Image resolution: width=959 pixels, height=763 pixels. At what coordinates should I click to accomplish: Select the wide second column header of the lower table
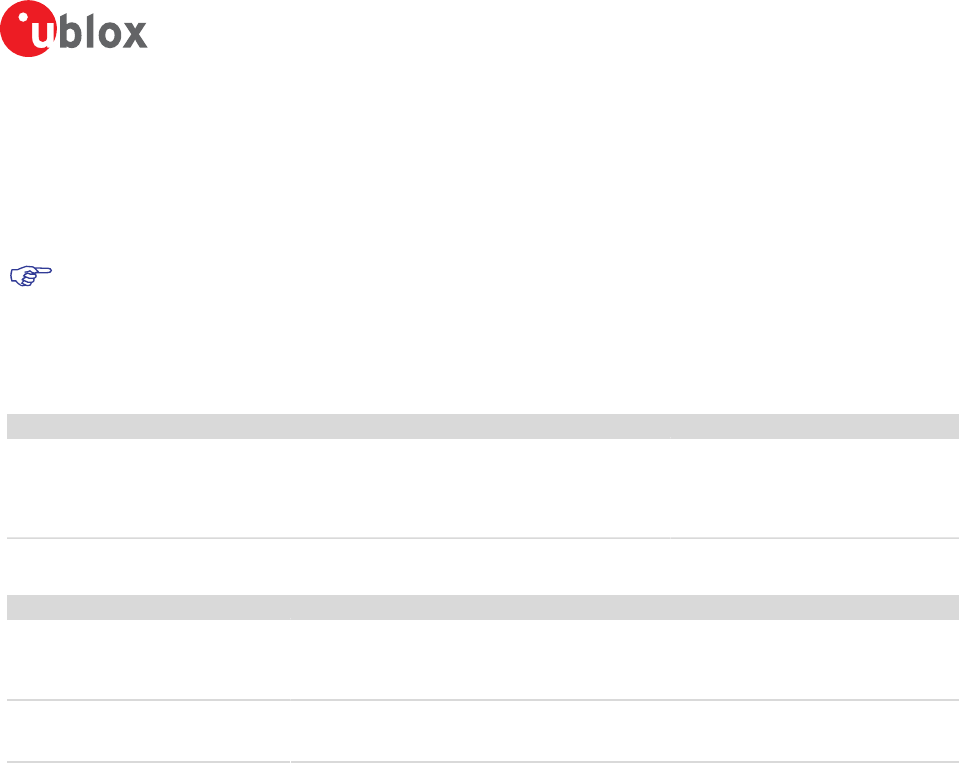[624, 607]
